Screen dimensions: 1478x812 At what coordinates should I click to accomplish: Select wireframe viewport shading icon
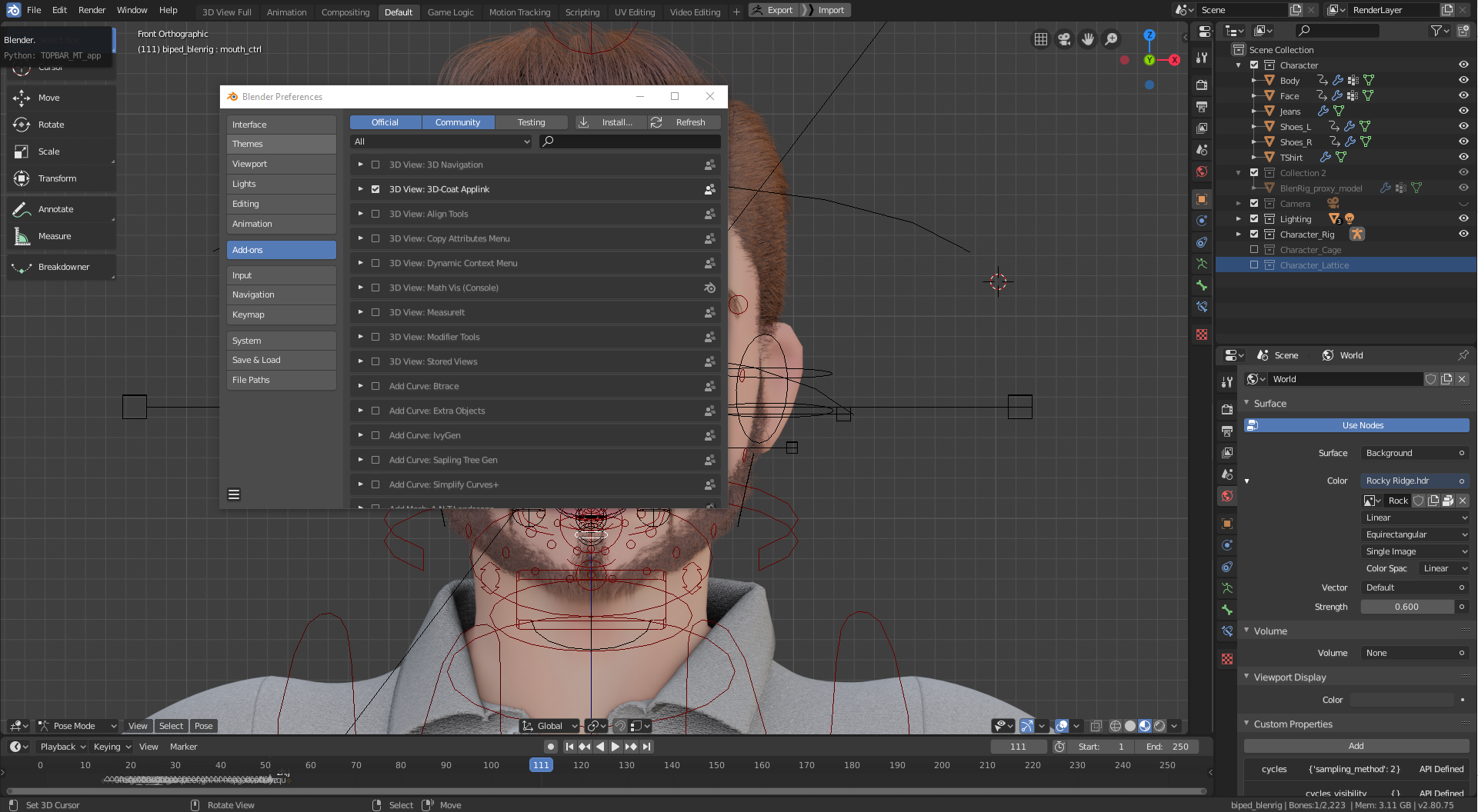[x=1115, y=726]
